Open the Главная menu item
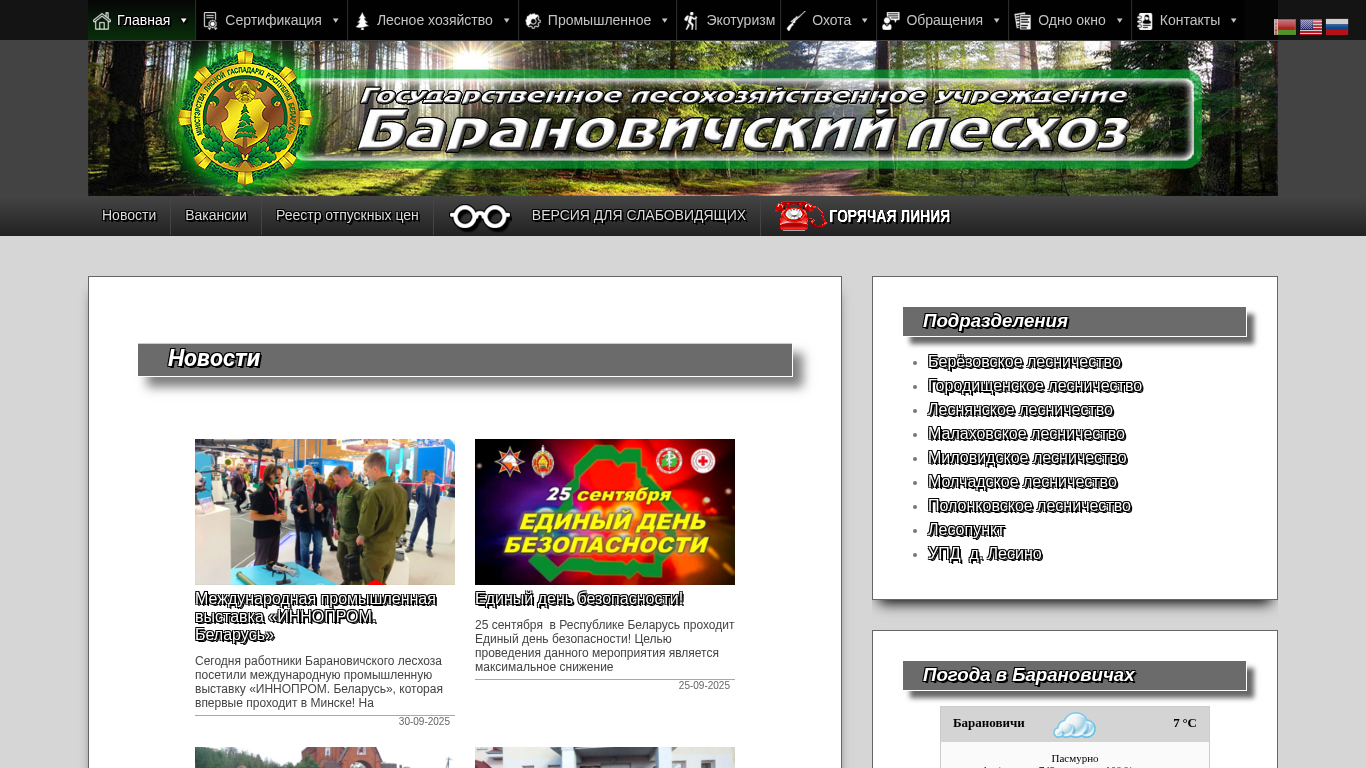This screenshot has width=1366, height=768. click(x=143, y=20)
